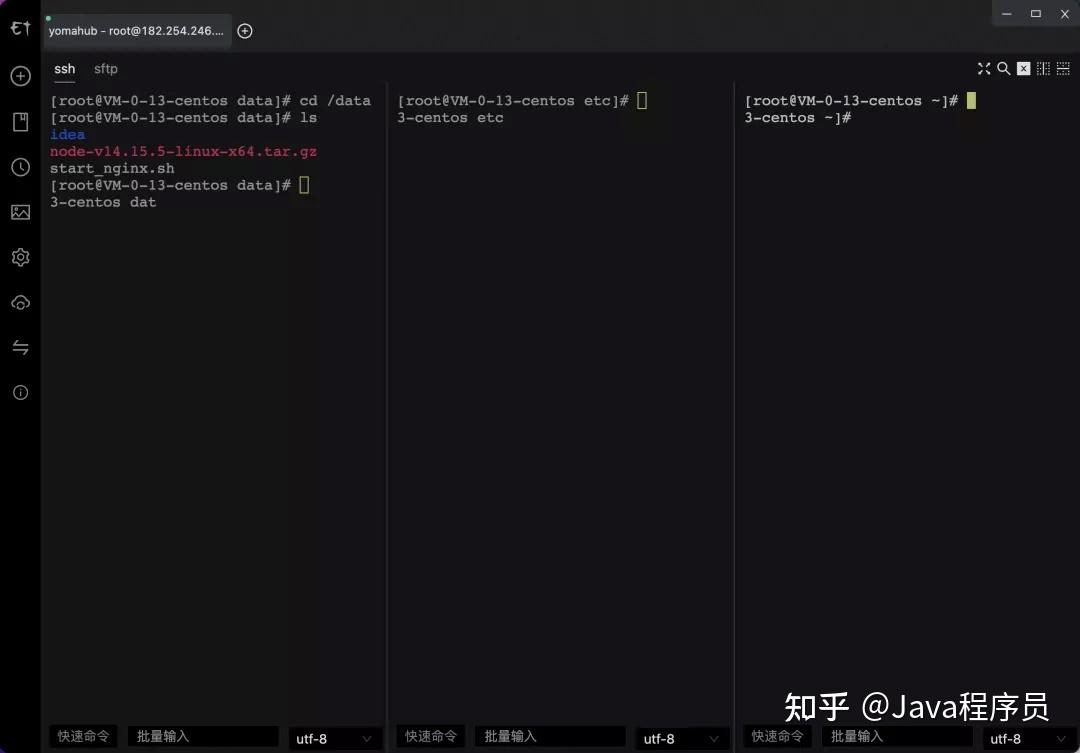This screenshot has height=753, width=1080.
Task: Open the utf-8 encoding dropdown in the middle pane
Action: pyautogui.click(x=682, y=738)
